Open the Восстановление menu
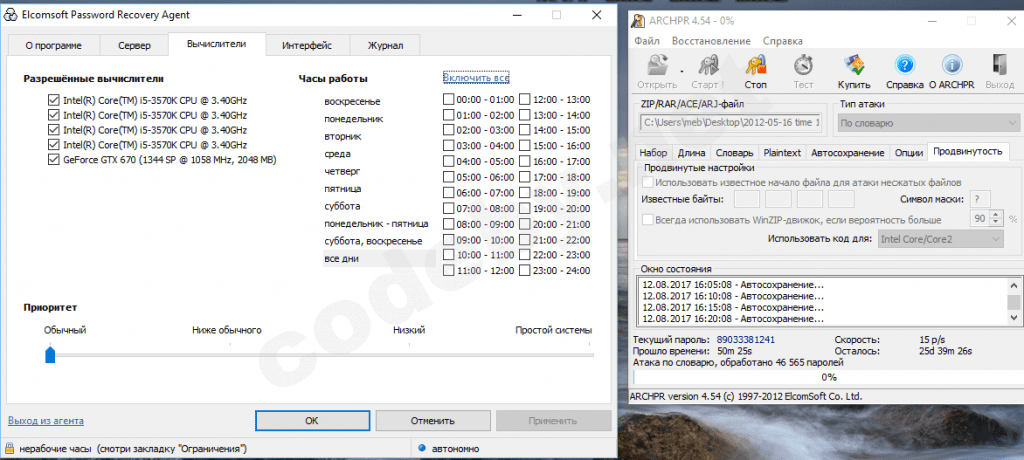The image size is (1024, 460). click(710, 41)
